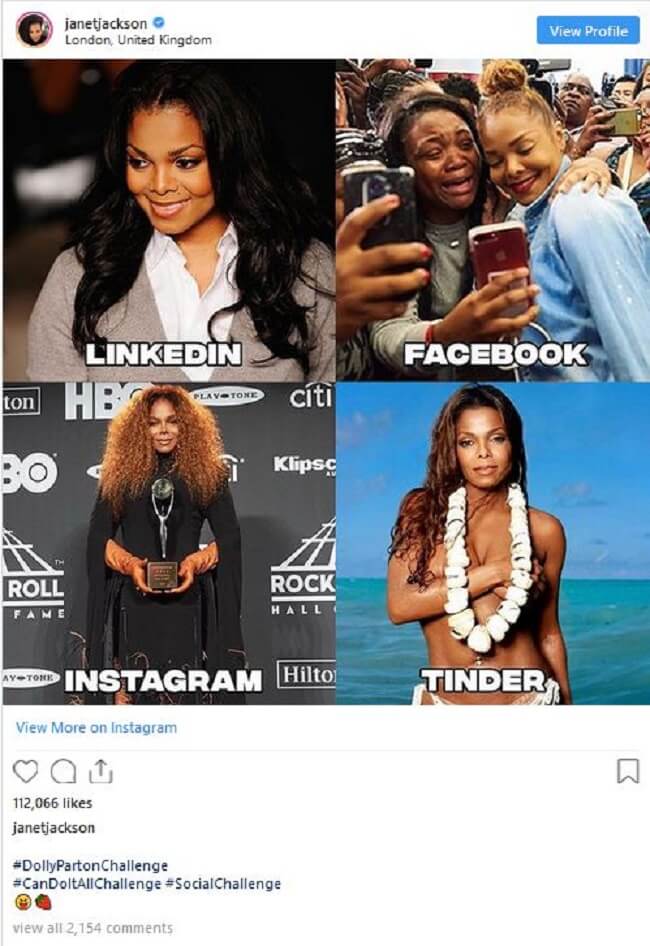Click the janetjackson username in the header

click(x=106, y=23)
